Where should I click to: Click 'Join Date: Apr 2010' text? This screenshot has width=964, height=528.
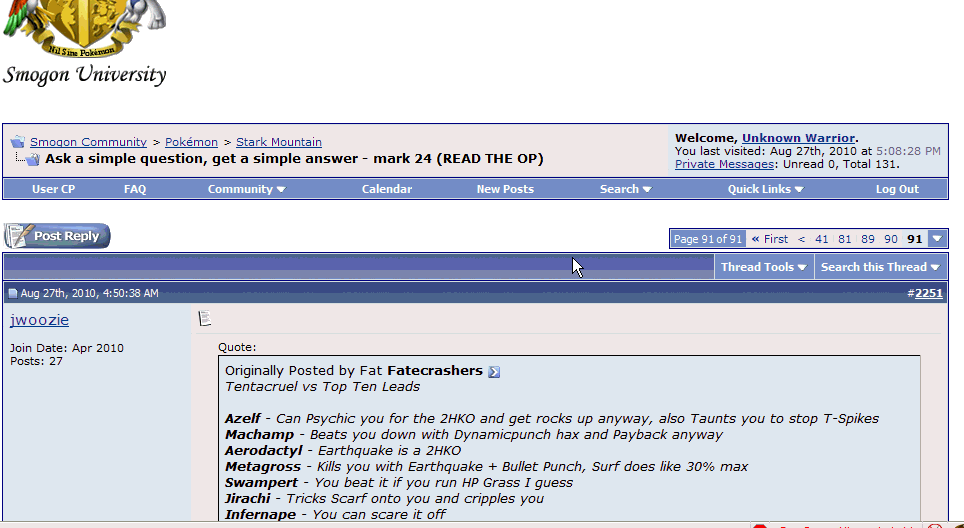(x=66, y=348)
